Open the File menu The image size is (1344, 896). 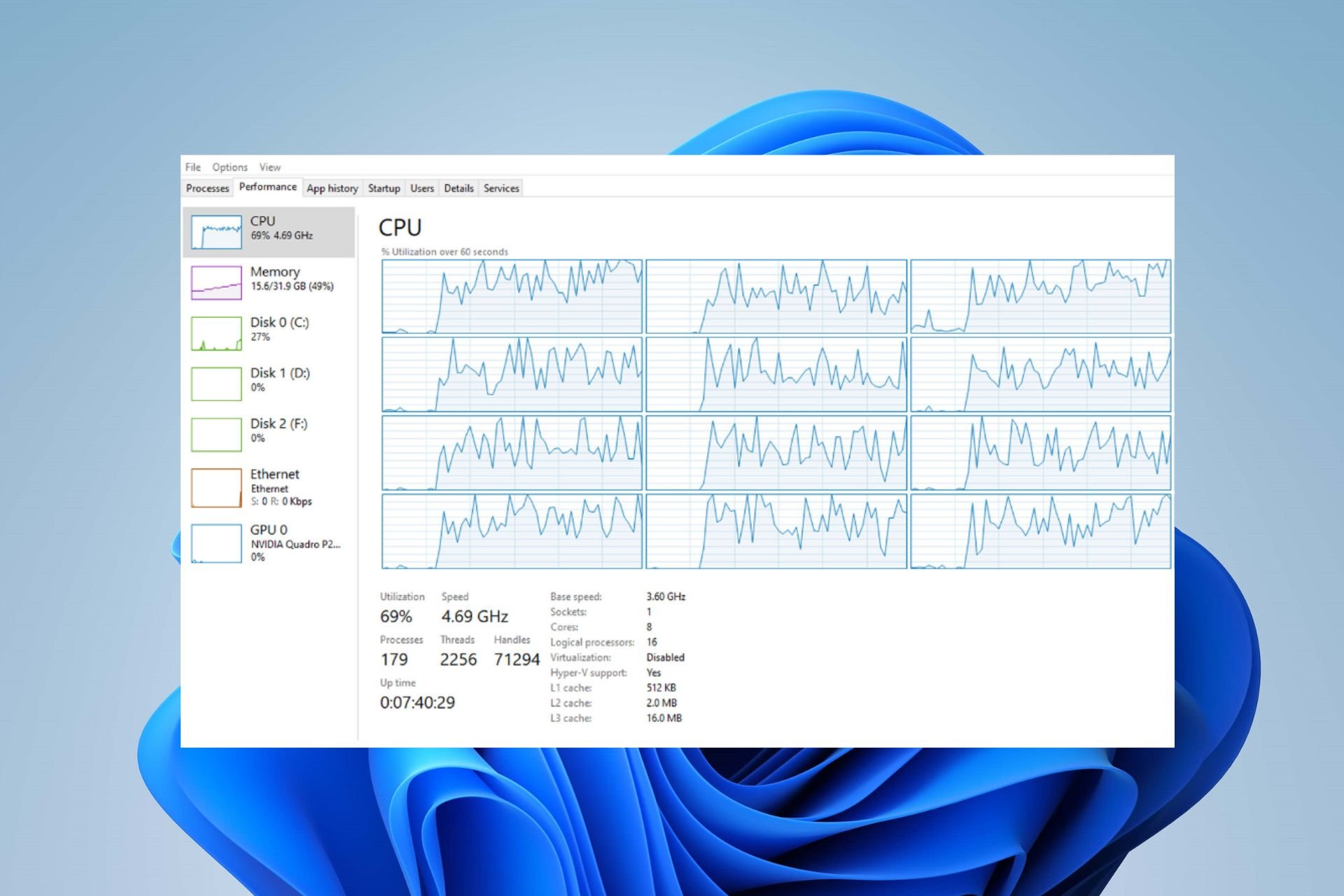click(193, 167)
